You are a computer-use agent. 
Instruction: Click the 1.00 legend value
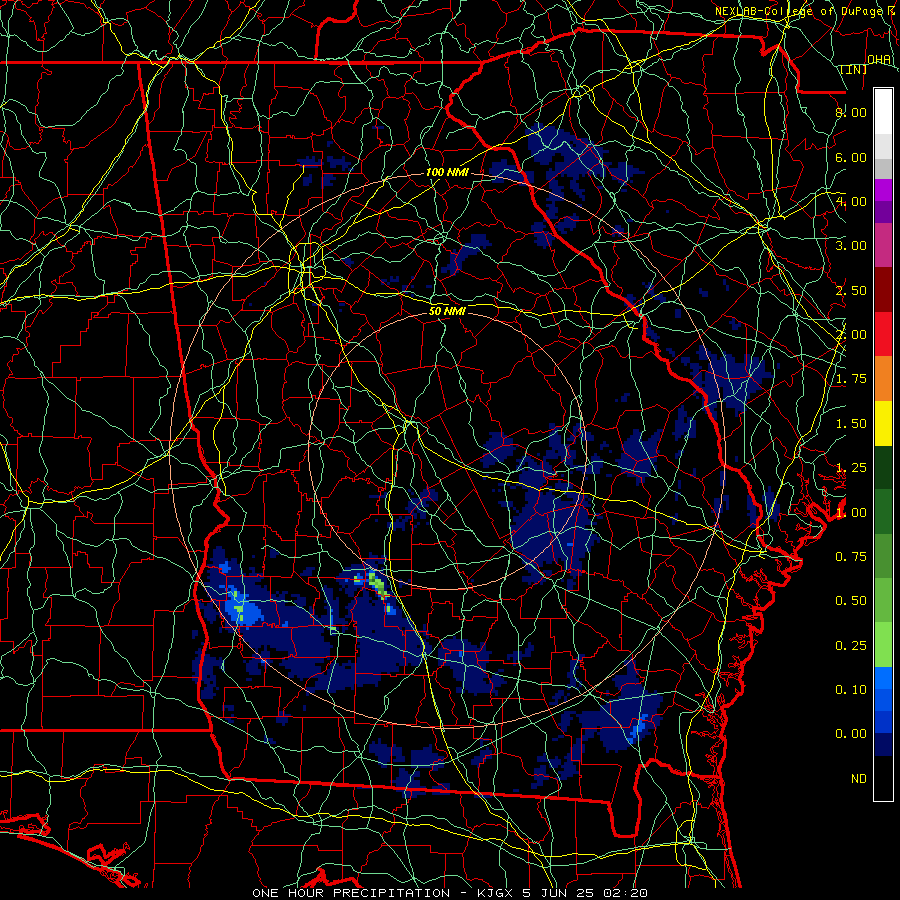click(851, 513)
